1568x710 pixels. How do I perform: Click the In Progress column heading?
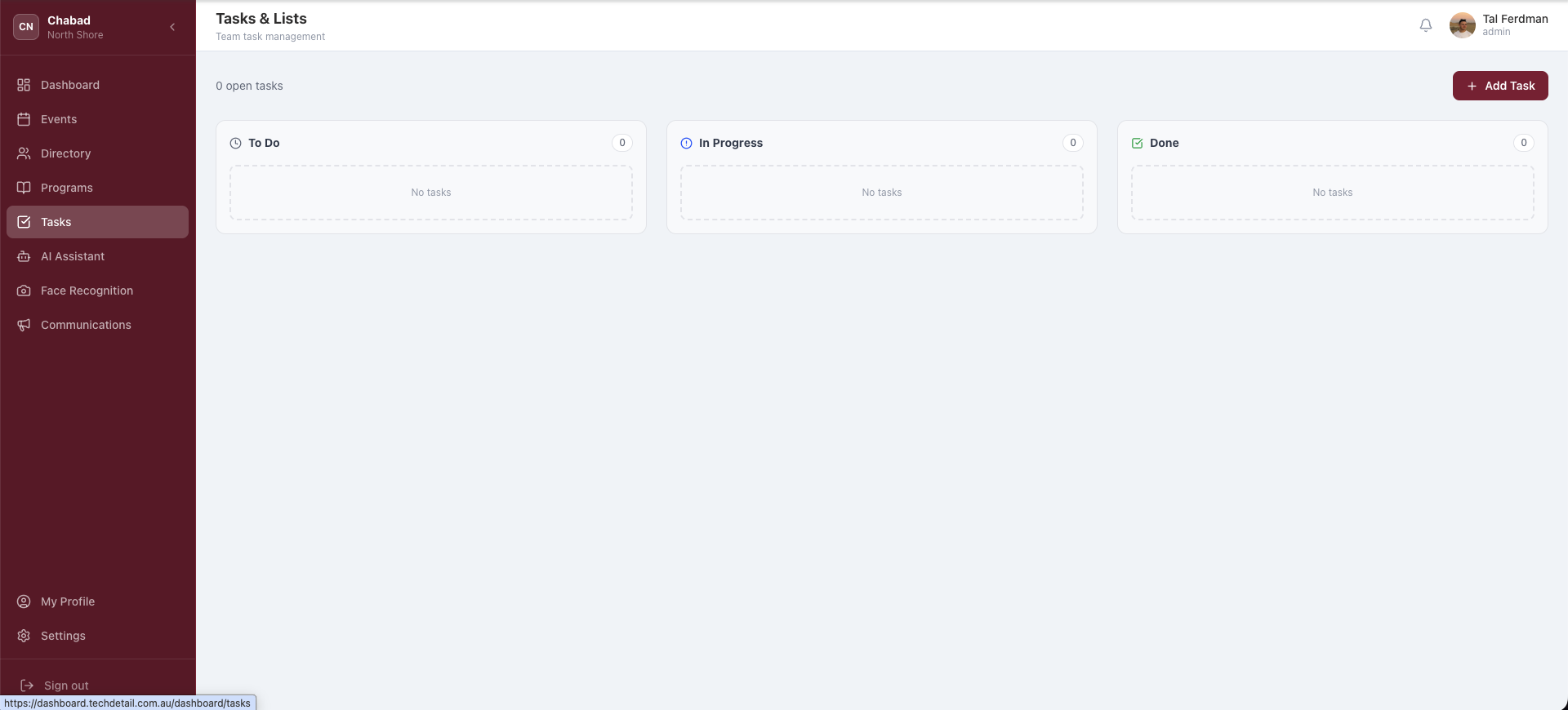(731, 143)
